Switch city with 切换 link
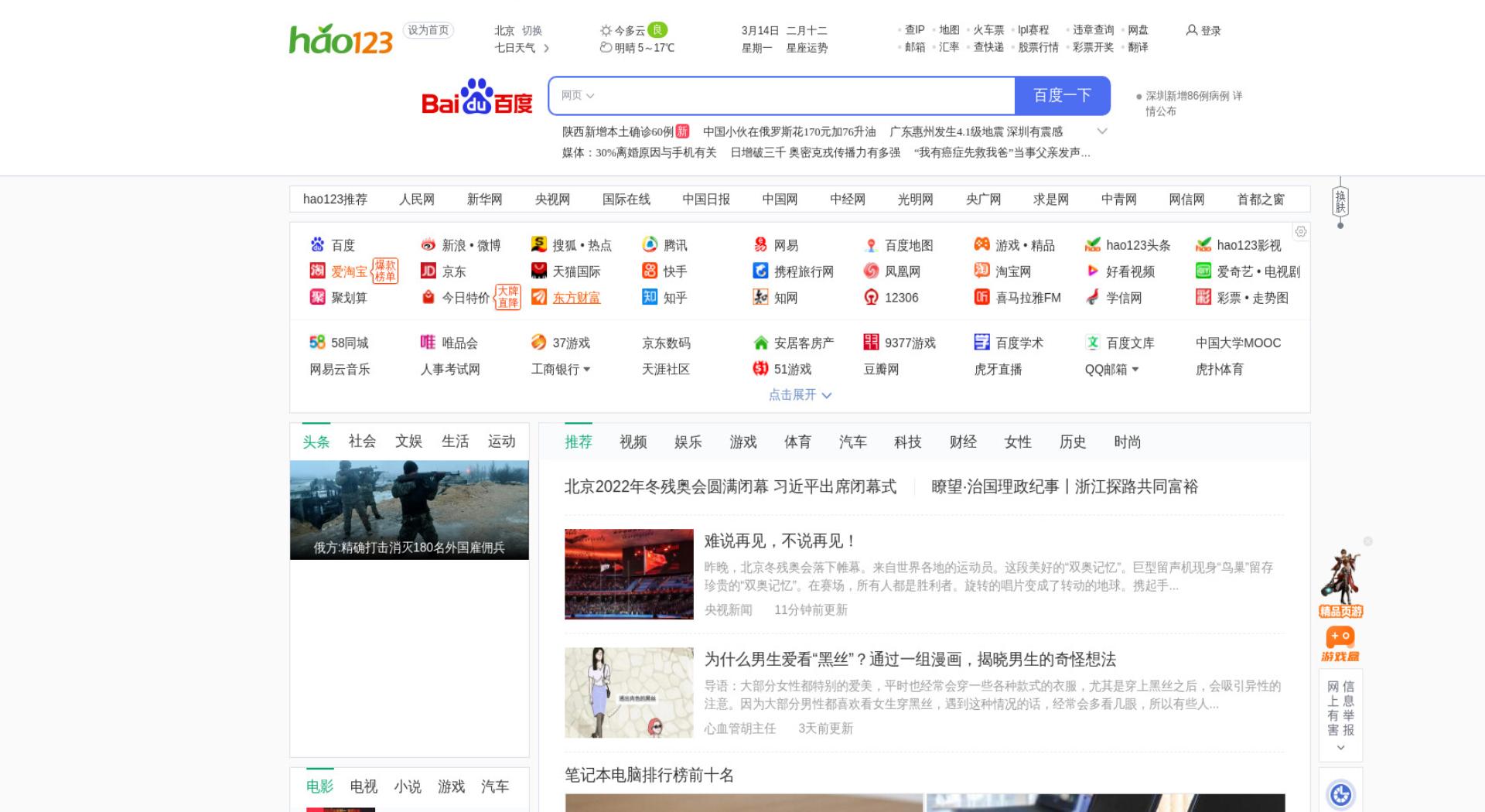1485x812 pixels. [531, 30]
